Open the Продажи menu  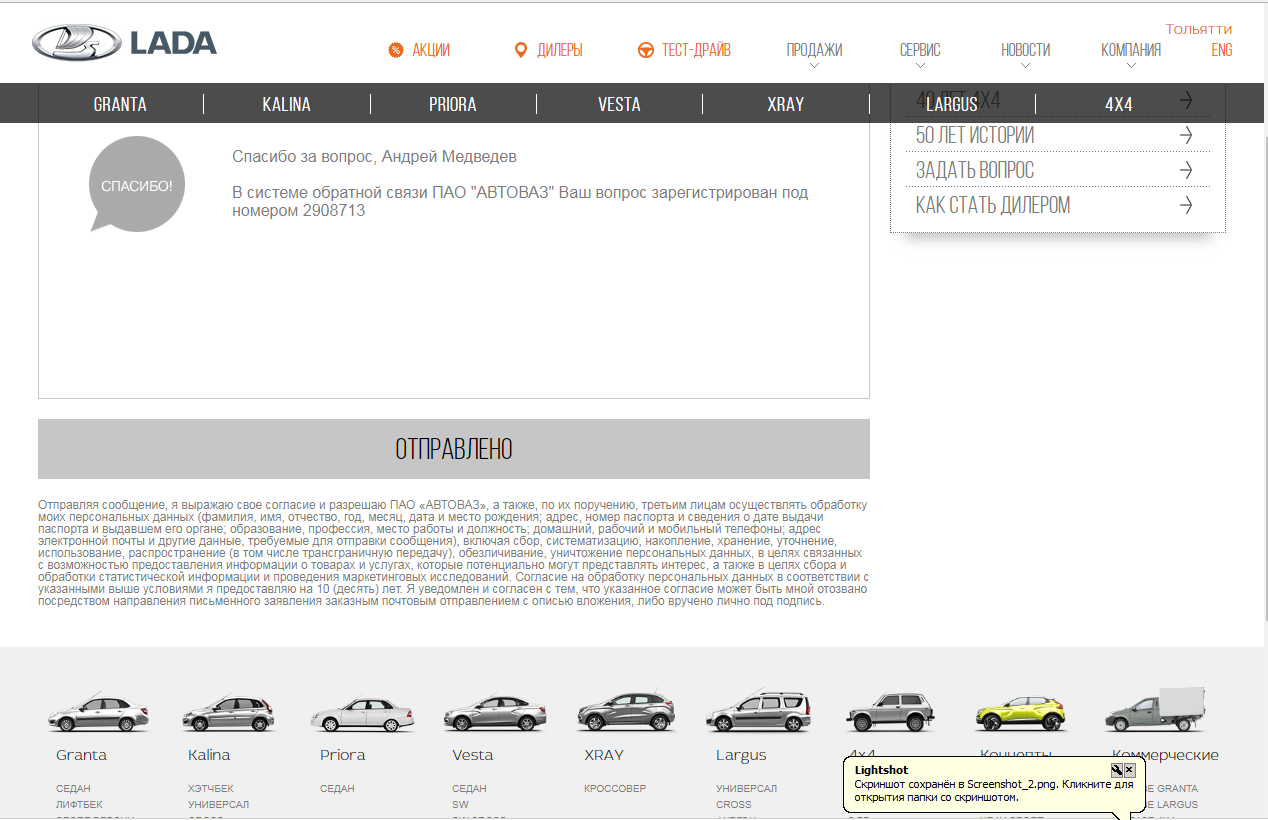point(814,50)
